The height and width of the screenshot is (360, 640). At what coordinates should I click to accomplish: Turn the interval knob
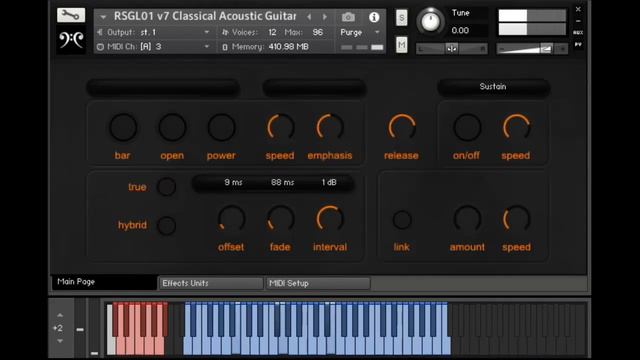point(330,219)
